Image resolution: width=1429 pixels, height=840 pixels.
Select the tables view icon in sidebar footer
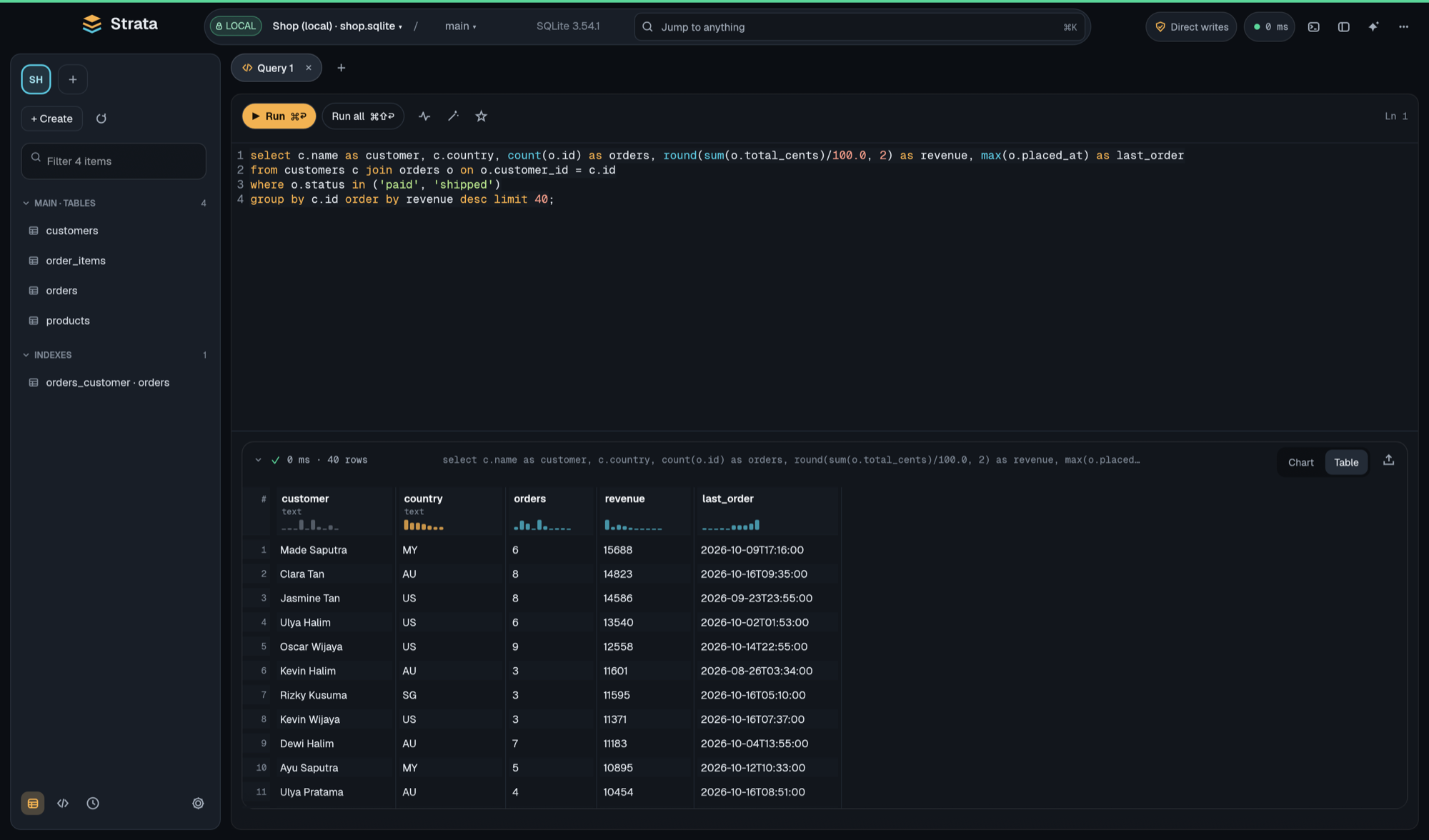tap(33, 803)
